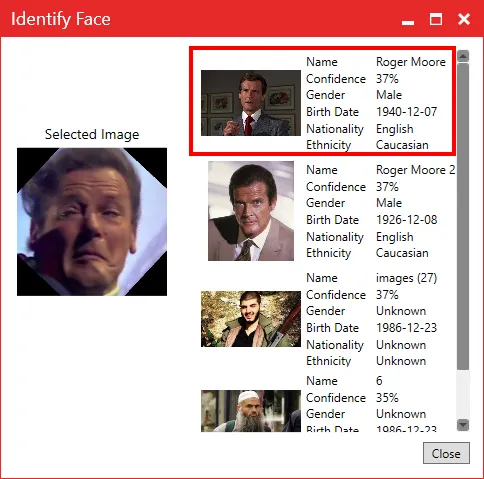The width and height of the screenshot is (484, 479).
Task: Click the scrollbar up arrow
Action: click(x=463, y=56)
